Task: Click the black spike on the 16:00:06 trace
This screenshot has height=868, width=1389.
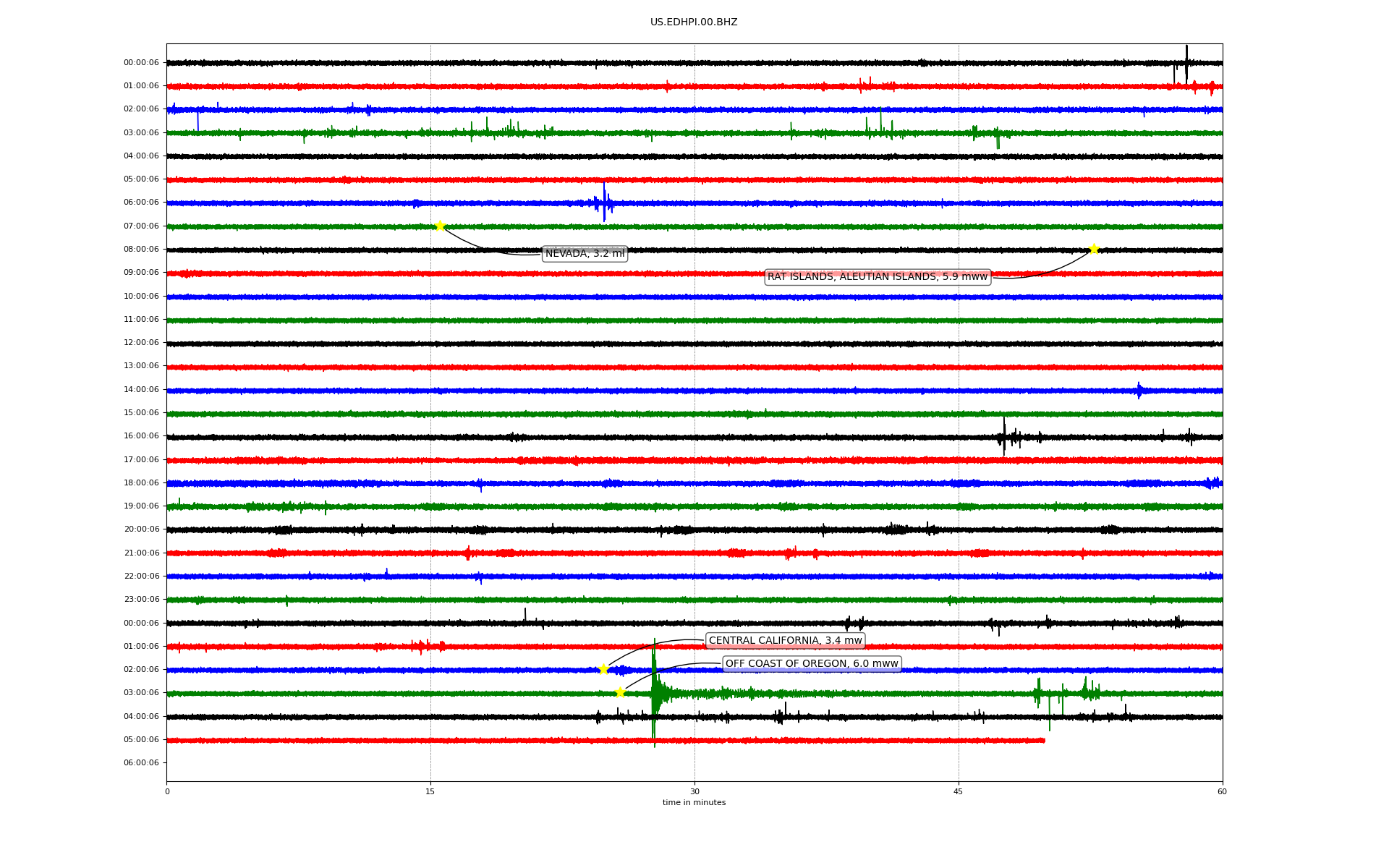Action: 1004,436
